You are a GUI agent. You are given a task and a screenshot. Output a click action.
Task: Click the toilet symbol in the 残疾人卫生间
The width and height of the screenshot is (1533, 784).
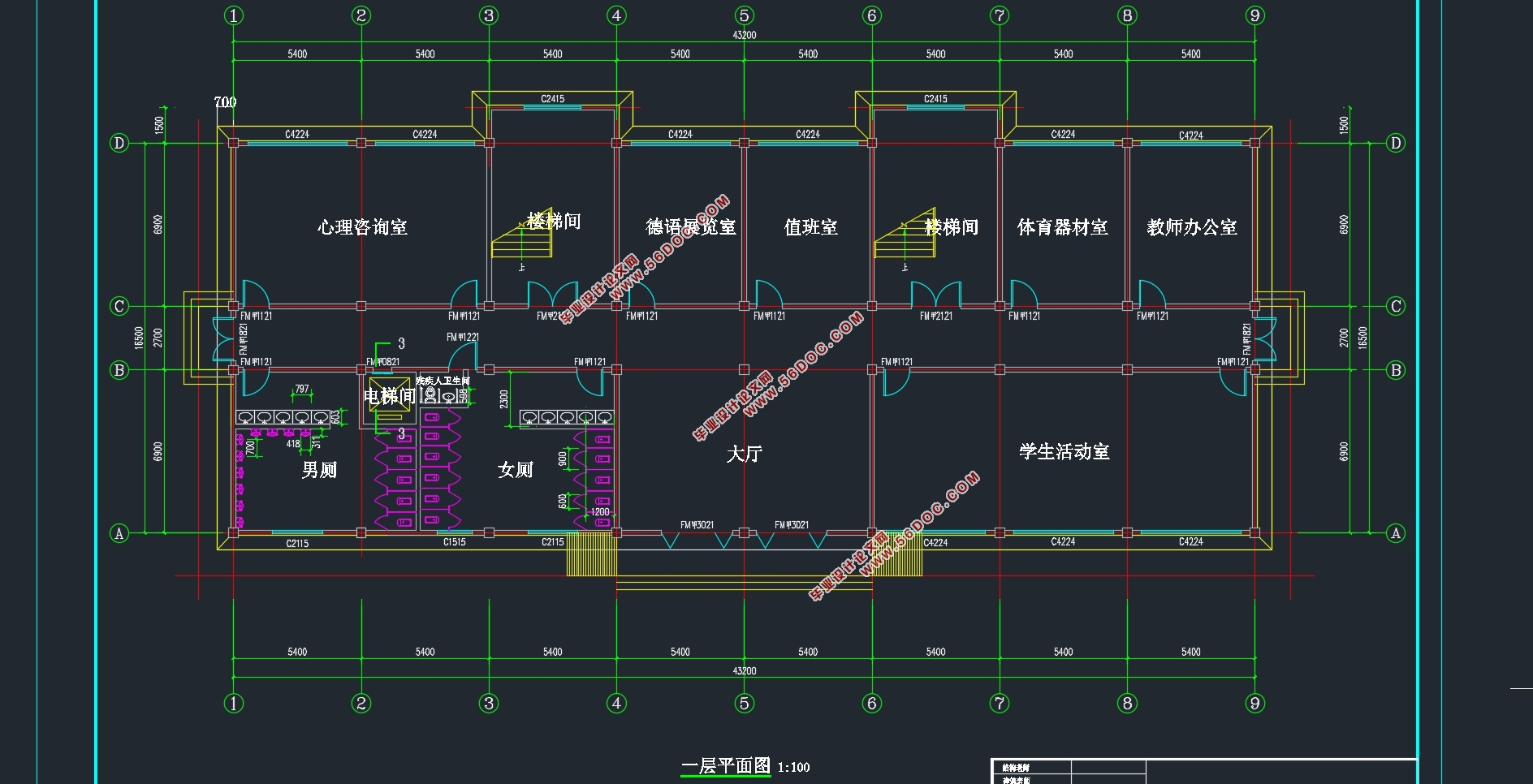431,396
